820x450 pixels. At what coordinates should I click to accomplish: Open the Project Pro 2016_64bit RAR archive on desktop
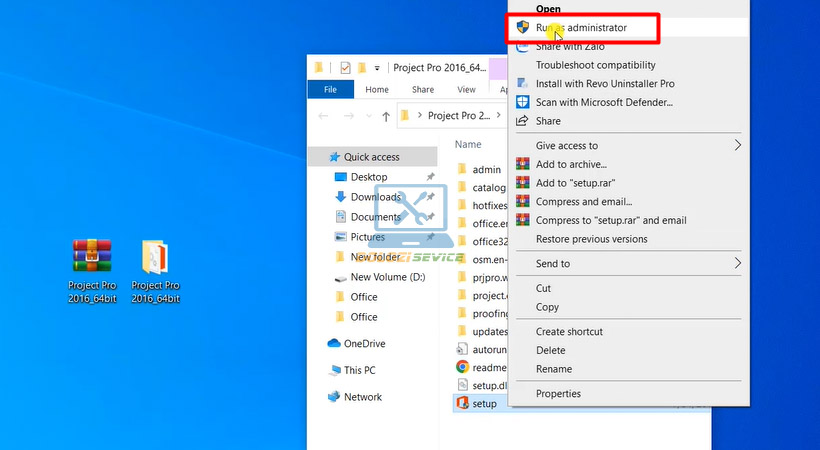click(92, 257)
